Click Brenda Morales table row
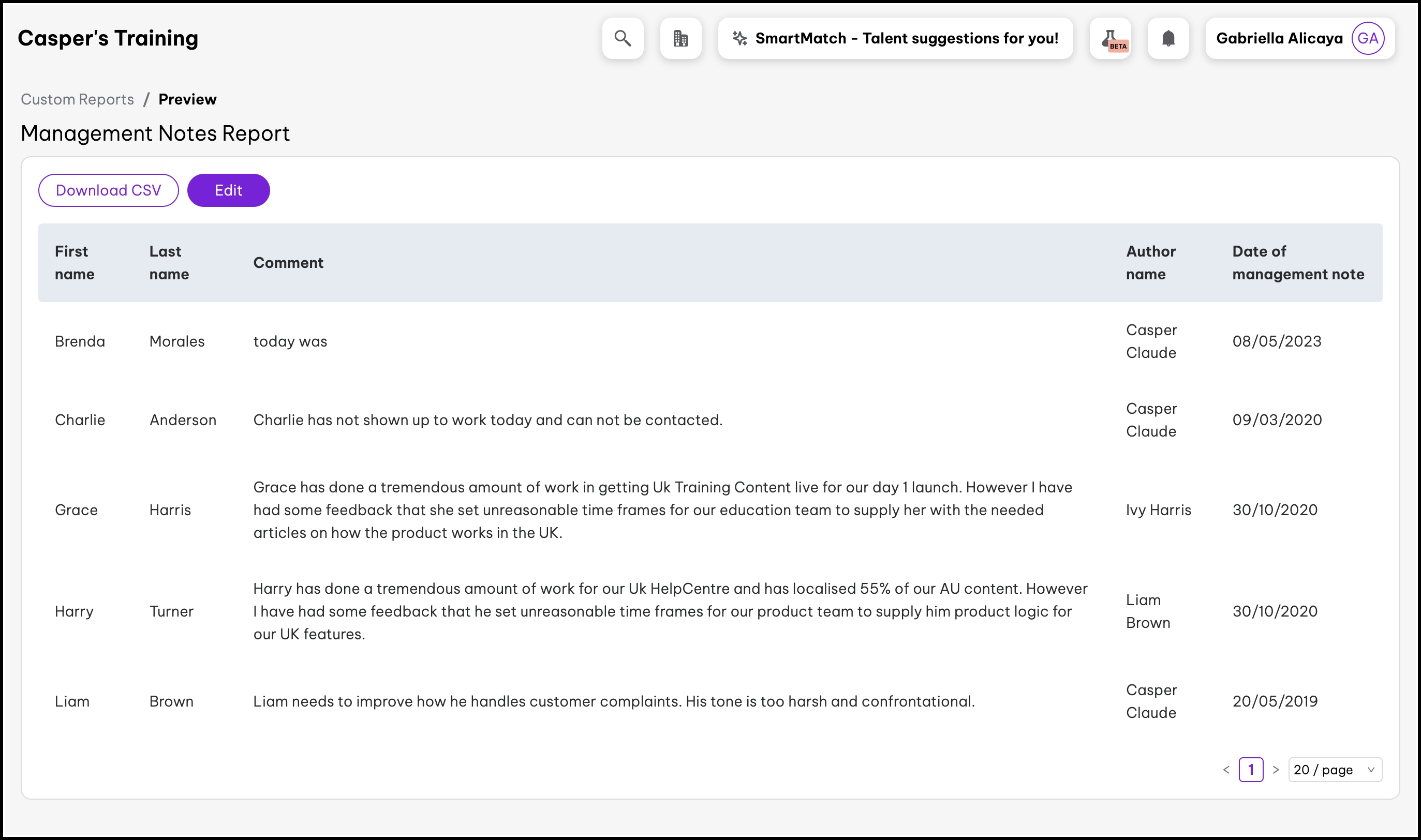This screenshot has width=1421, height=840. 566,341
